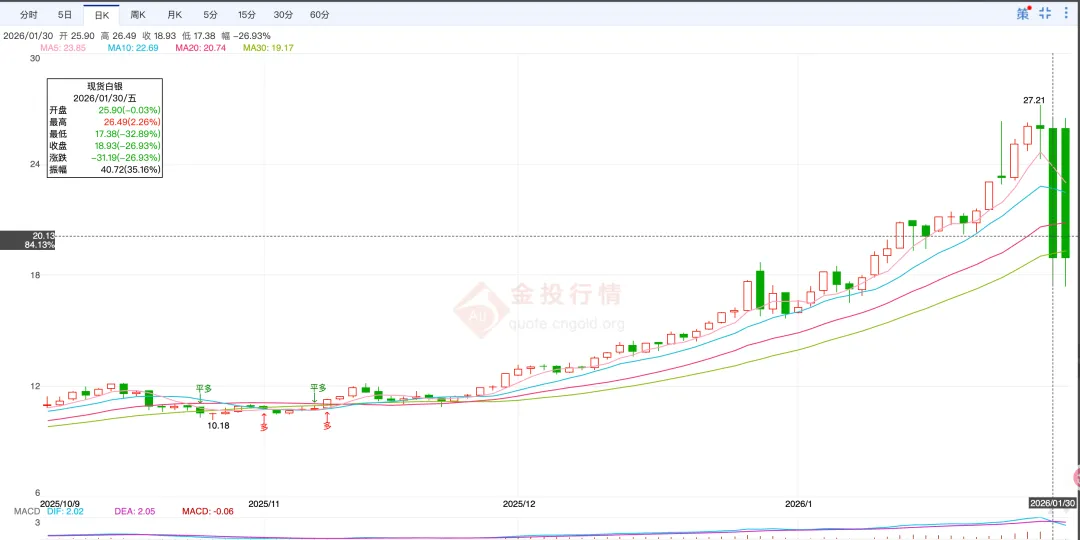Click the exit fullscreen arrows icon
The image size is (1080, 540).
coord(1045,13)
